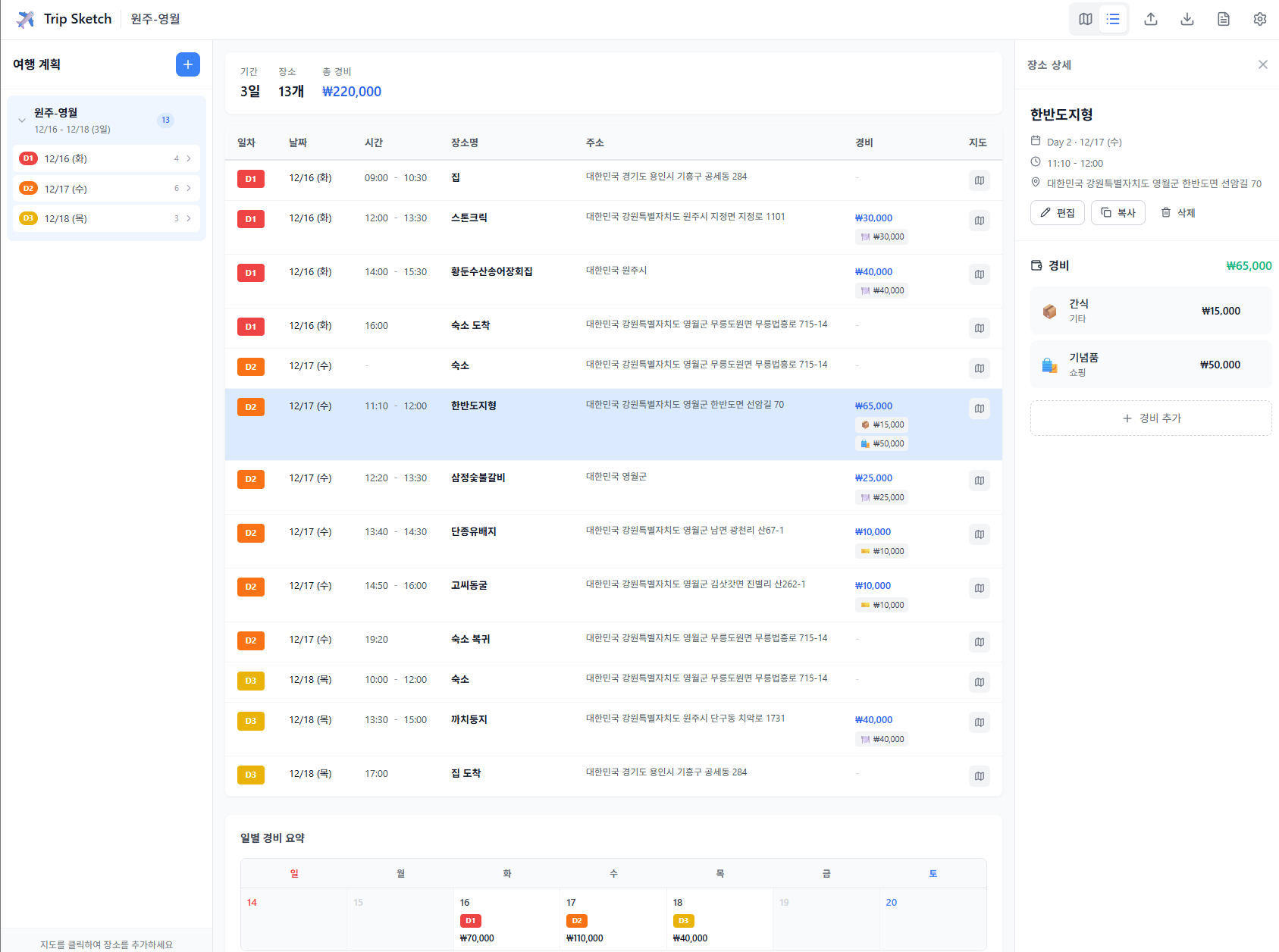This screenshot has width=1279, height=952.
Task: Click the 간식 expense item icon
Action: tap(1050, 310)
